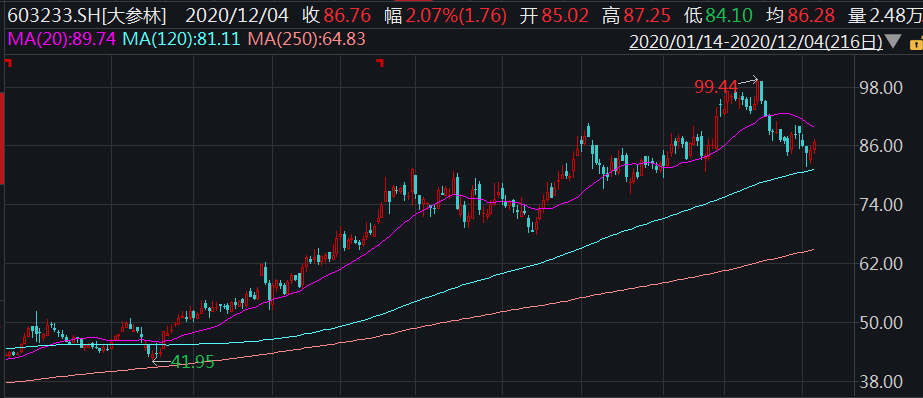Click the 41.95 lowest price label

(x=192, y=361)
